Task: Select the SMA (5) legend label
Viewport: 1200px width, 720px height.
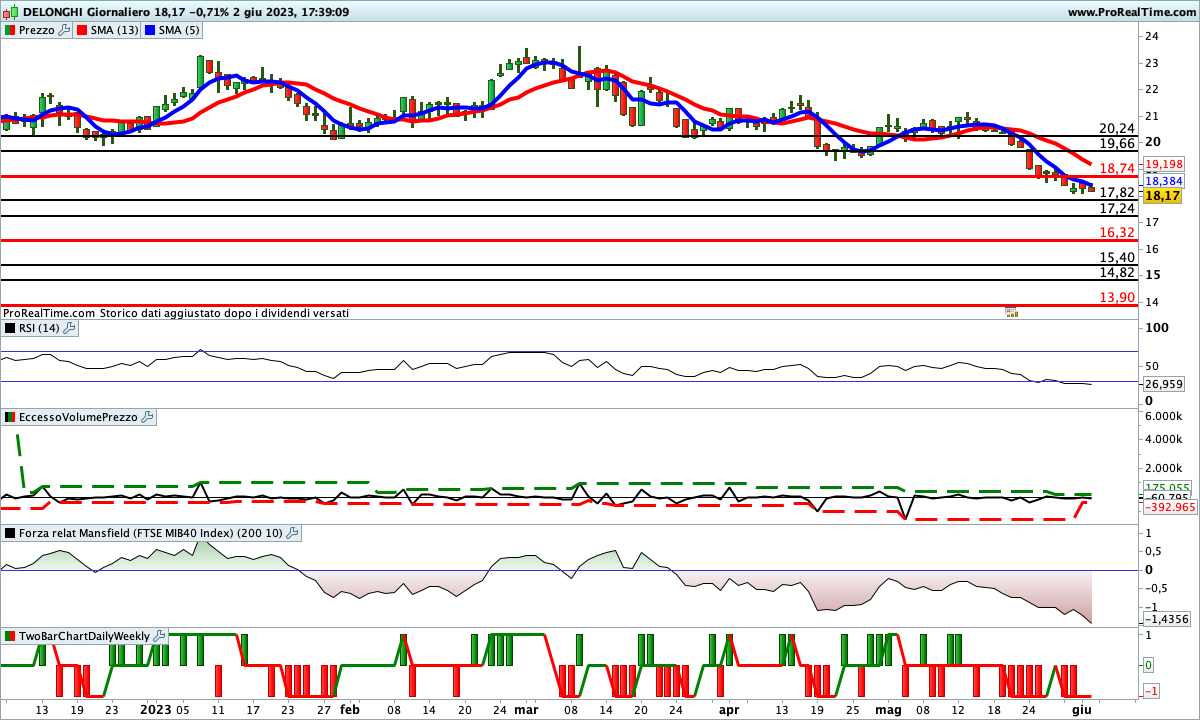Action: pyautogui.click(x=179, y=30)
